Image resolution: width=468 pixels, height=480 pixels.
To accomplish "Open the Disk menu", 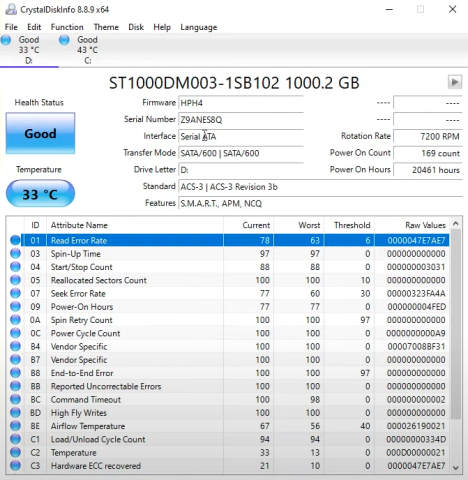I will (136, 27).
